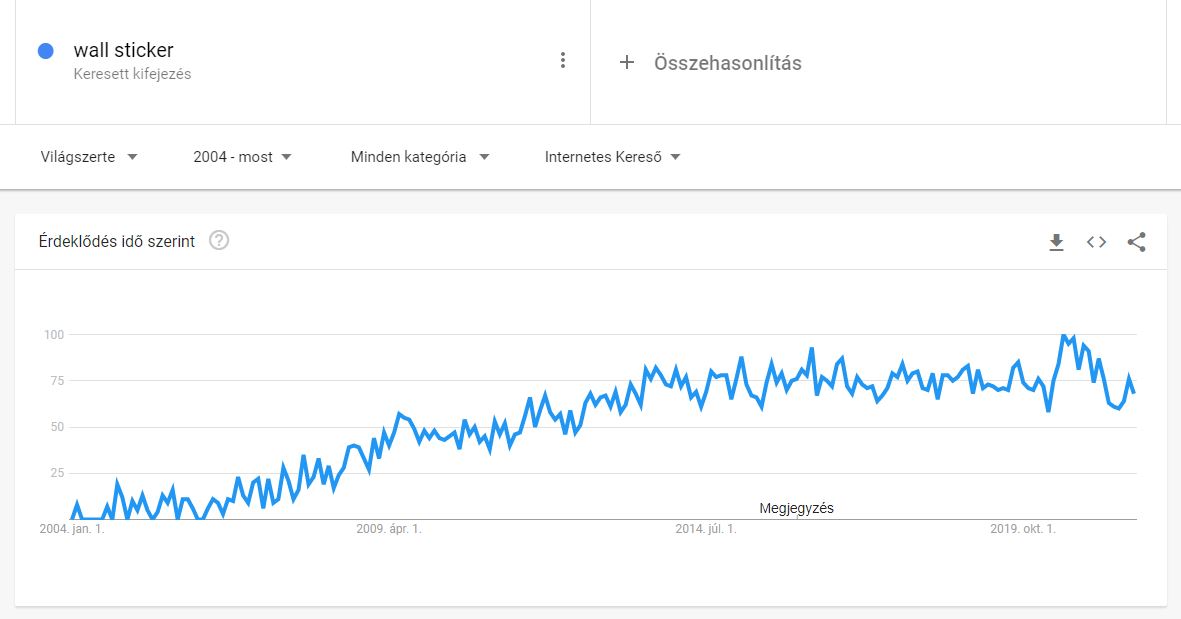Click the Érdeklődés idő szerint heading

[117, 242]
